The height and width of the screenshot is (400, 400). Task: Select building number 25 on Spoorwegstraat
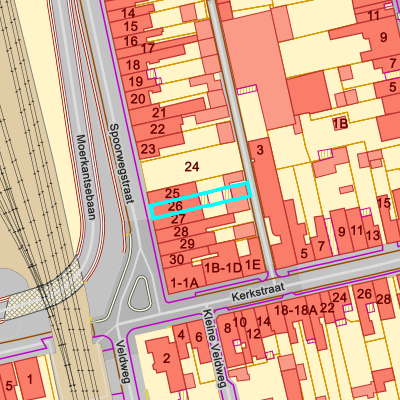pyautogui.click(x=172, y=193)
